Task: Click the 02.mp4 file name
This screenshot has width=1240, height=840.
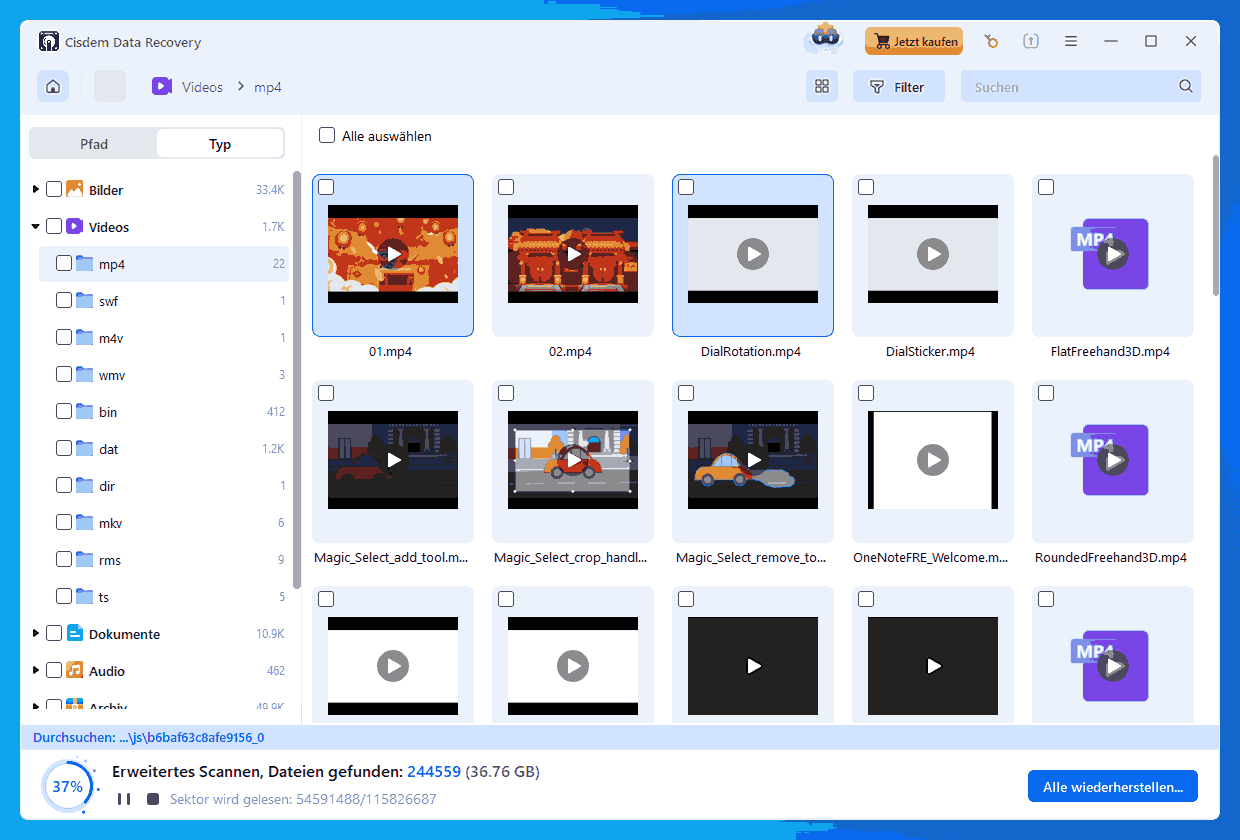Action: coord(571,352)
